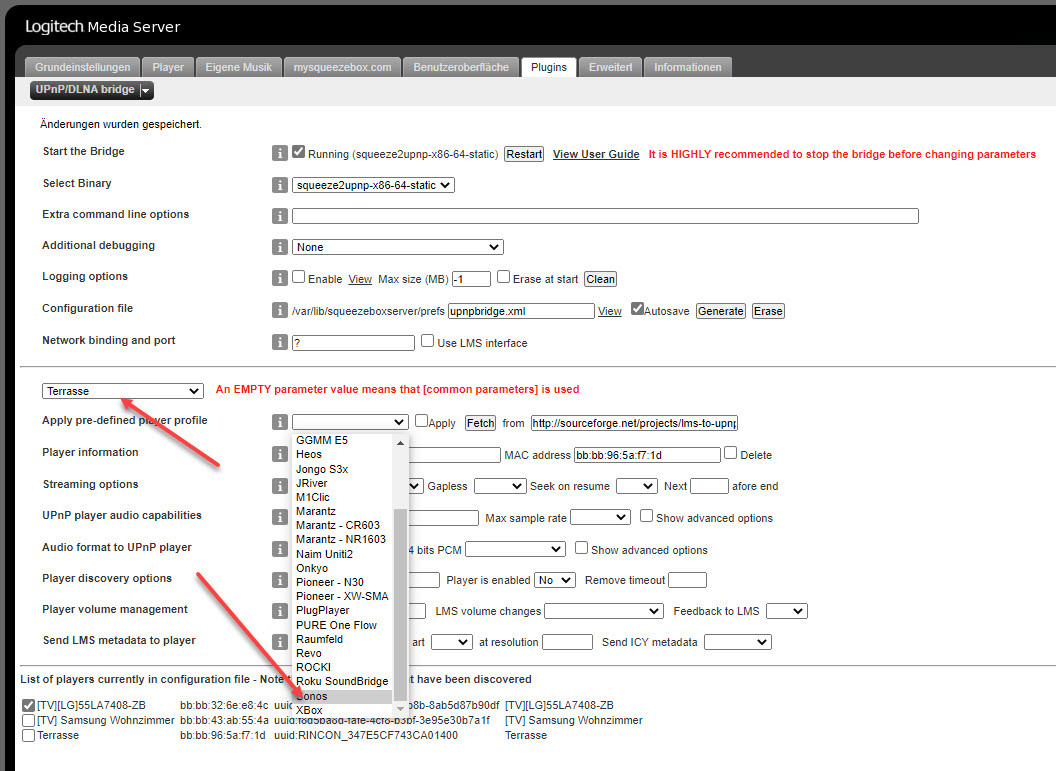Screen dimensions: 1056x771
Task: Choose Sonos from the profile list
Action: pyautogui.click(x=343, y=696)
